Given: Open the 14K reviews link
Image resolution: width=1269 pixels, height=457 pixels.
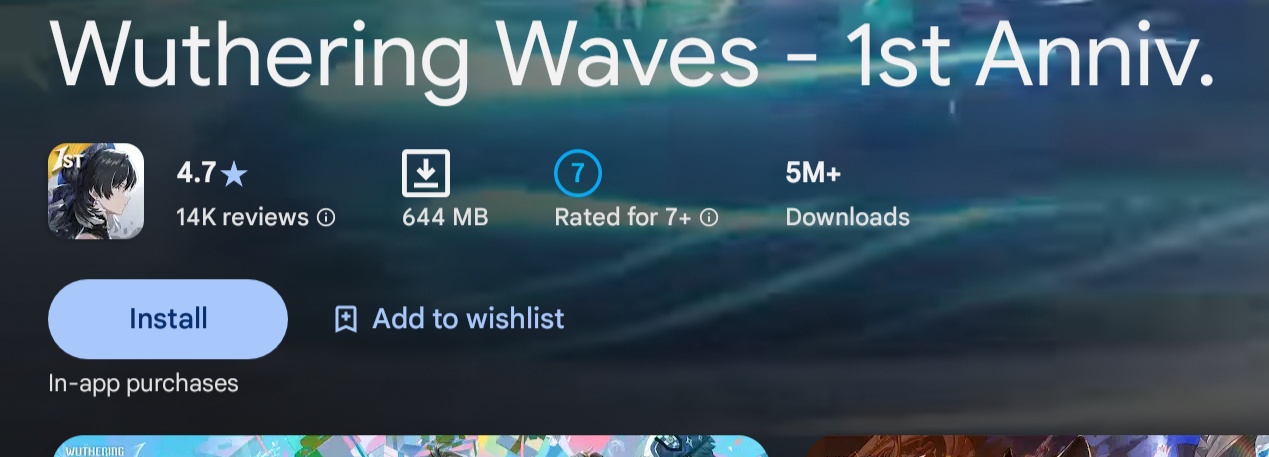Looking at the screenshot, I should point(242,217).
